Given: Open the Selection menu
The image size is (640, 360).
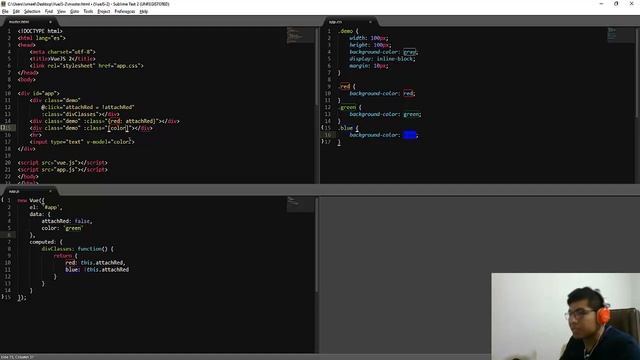Looking at the screenshot, I should (32, 11).
